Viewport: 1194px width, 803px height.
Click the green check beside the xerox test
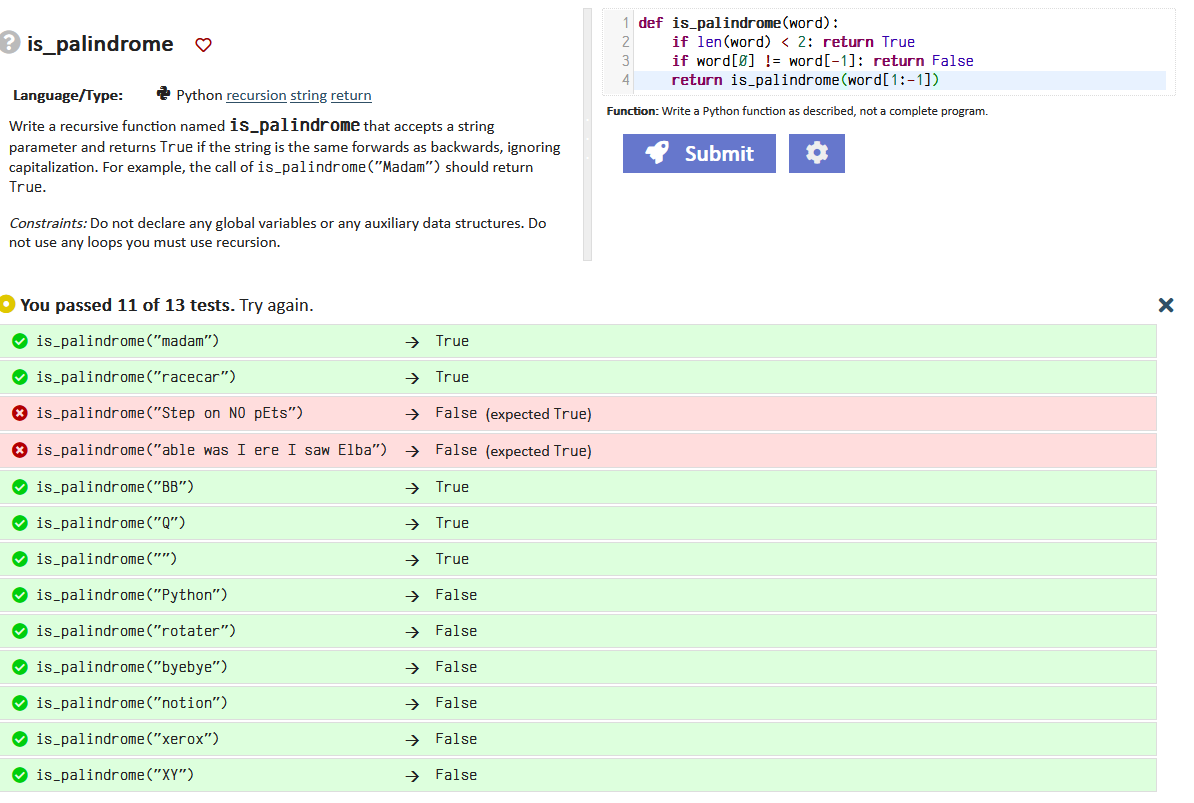pyautogui.click(x=19, y=738)
